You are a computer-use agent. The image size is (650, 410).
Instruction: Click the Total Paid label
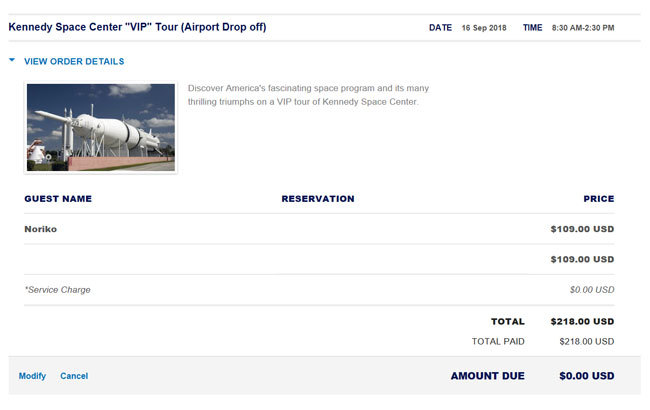pyautogui.click(x=498, y=341)
